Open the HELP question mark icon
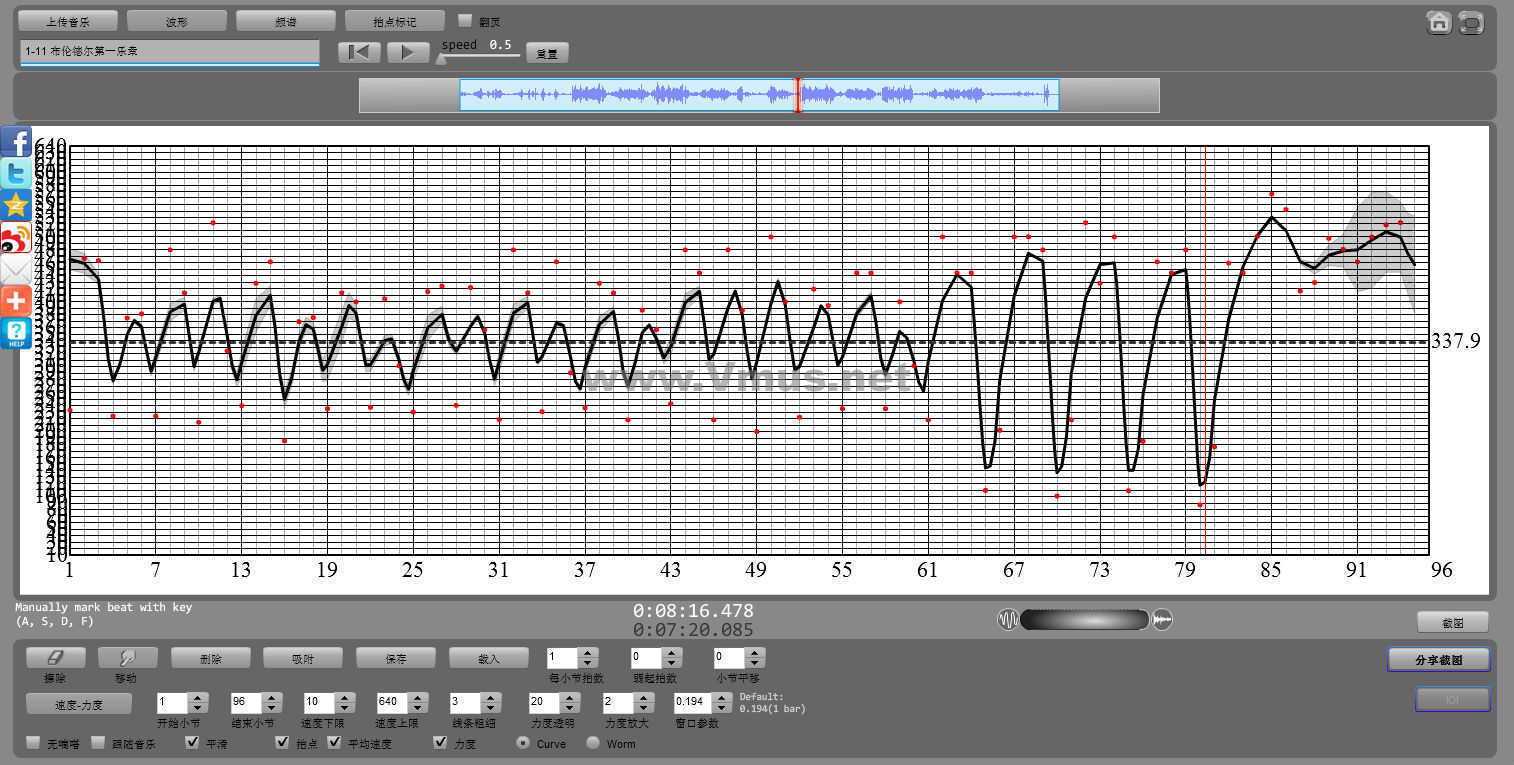Screen dimensions: 1514x765 pyautogui.click(x=16, y=333)
